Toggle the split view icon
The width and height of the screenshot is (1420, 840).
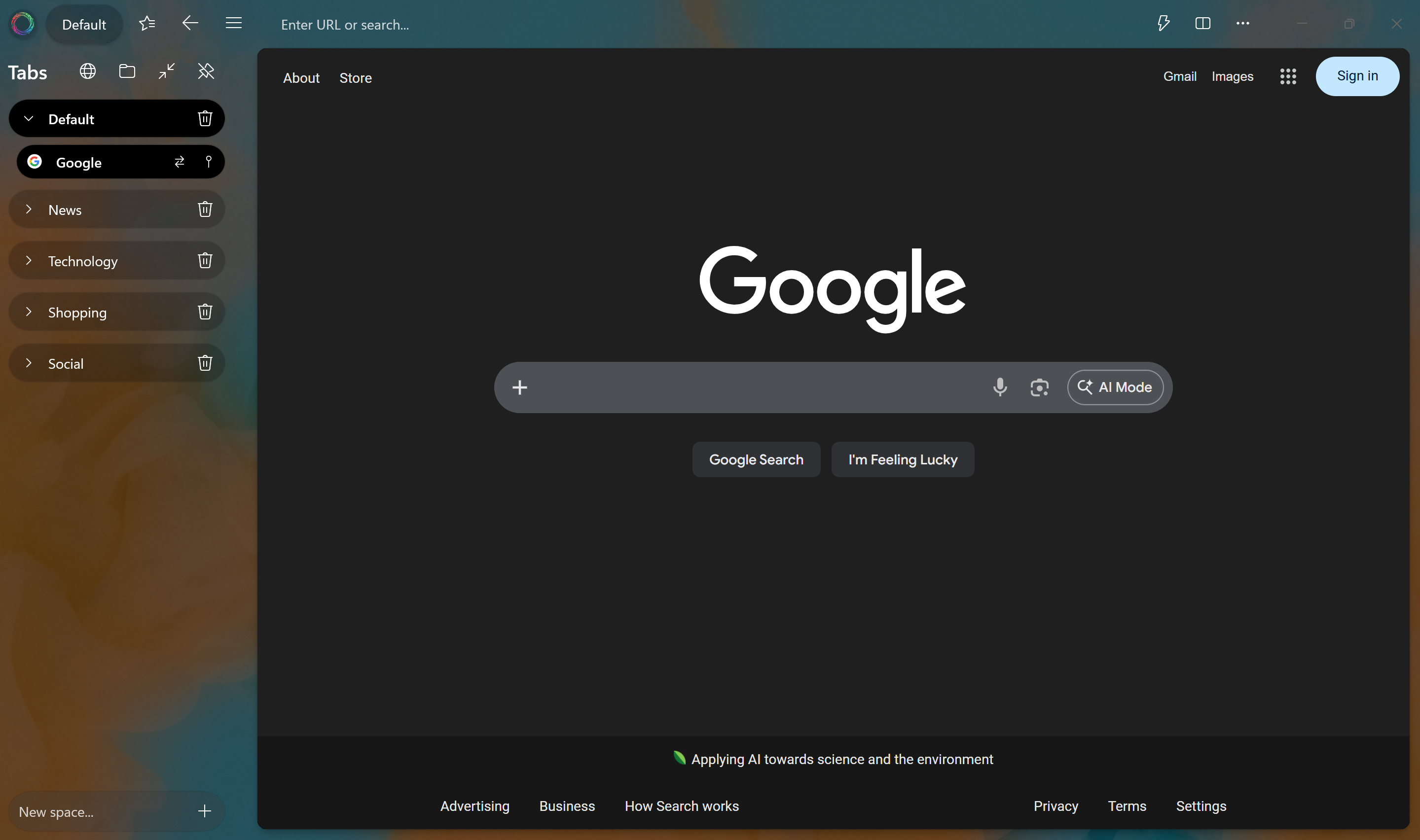click(x=1202, y=23)
